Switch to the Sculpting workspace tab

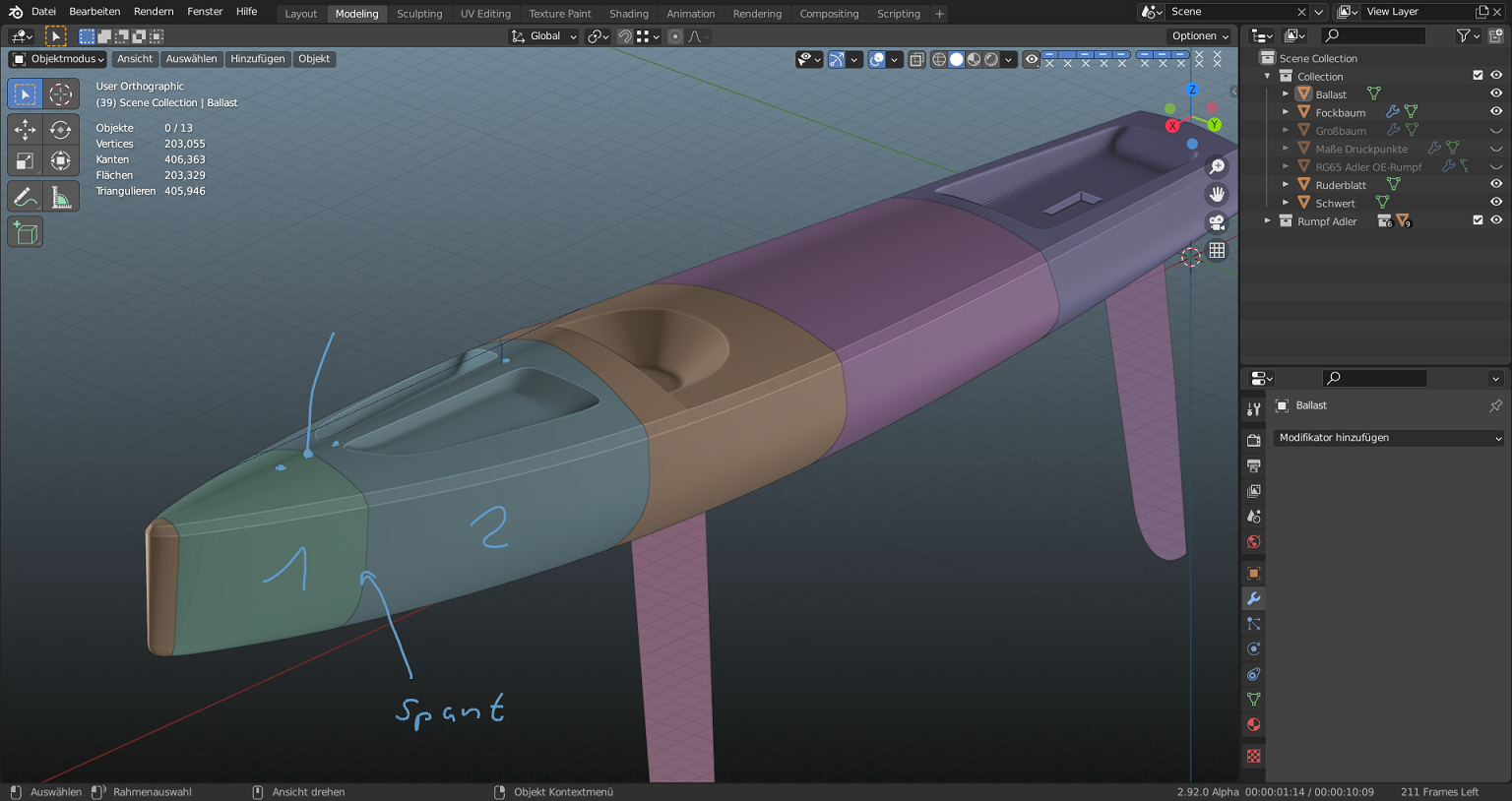pos(419,14)
